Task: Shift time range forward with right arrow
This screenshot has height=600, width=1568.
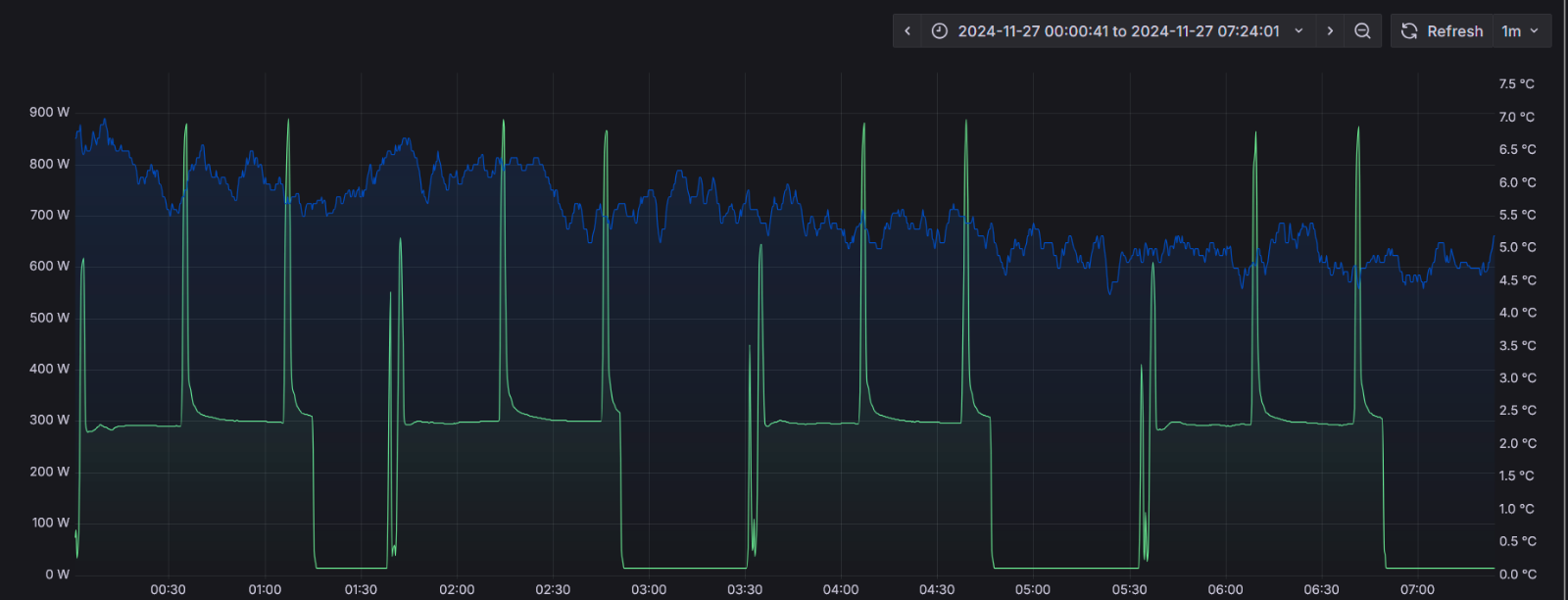Action: point(1330,31)
